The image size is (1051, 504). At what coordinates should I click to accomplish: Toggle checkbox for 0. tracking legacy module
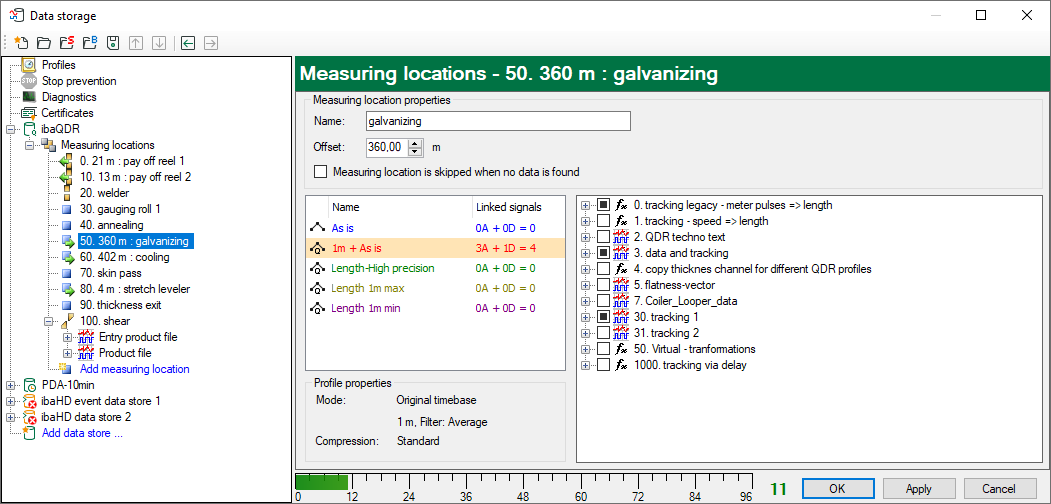coord(603,205)
